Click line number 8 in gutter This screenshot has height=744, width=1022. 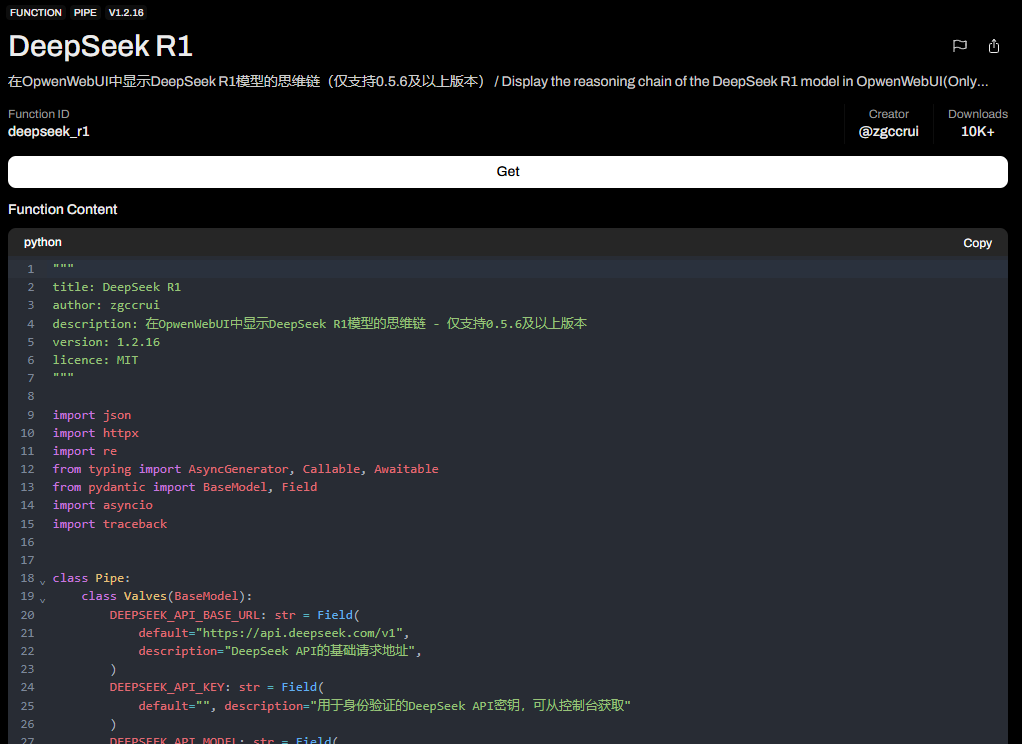pyautogui.click(x=31, y=396)
